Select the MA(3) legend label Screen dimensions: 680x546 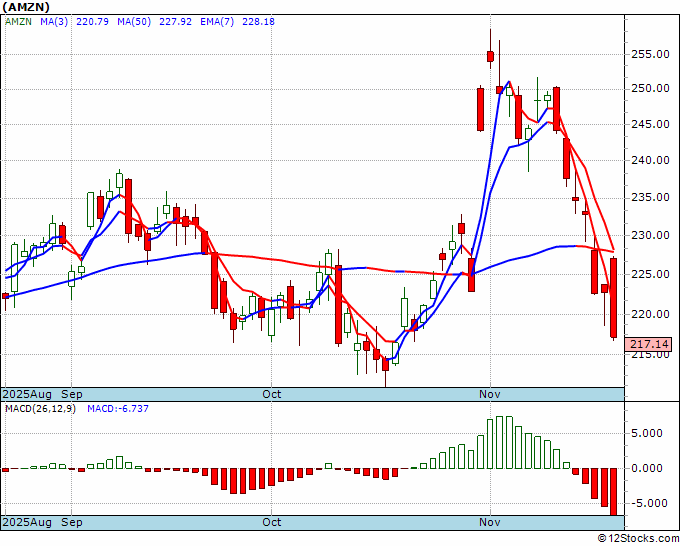(54, 21)
